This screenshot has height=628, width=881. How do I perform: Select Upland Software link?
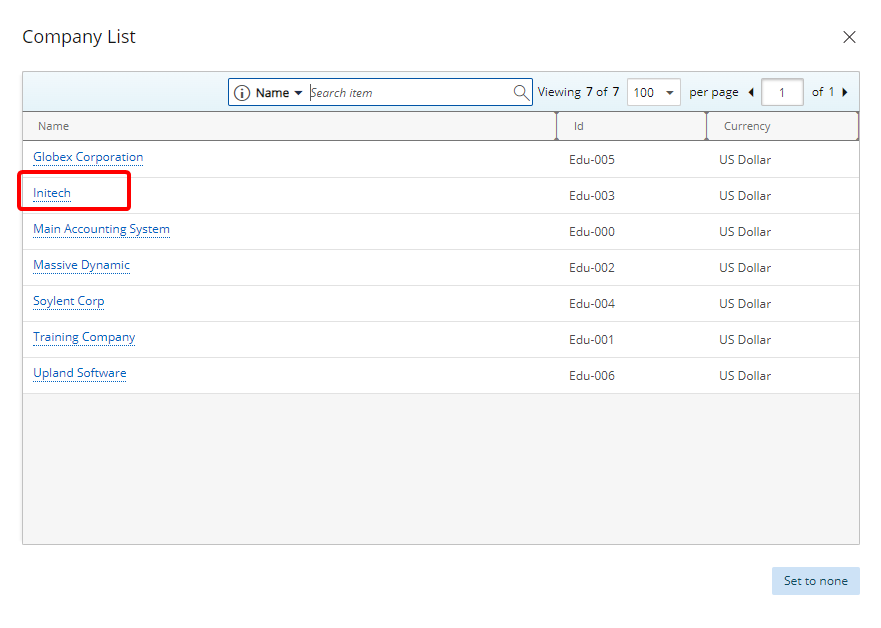[80, 373]
